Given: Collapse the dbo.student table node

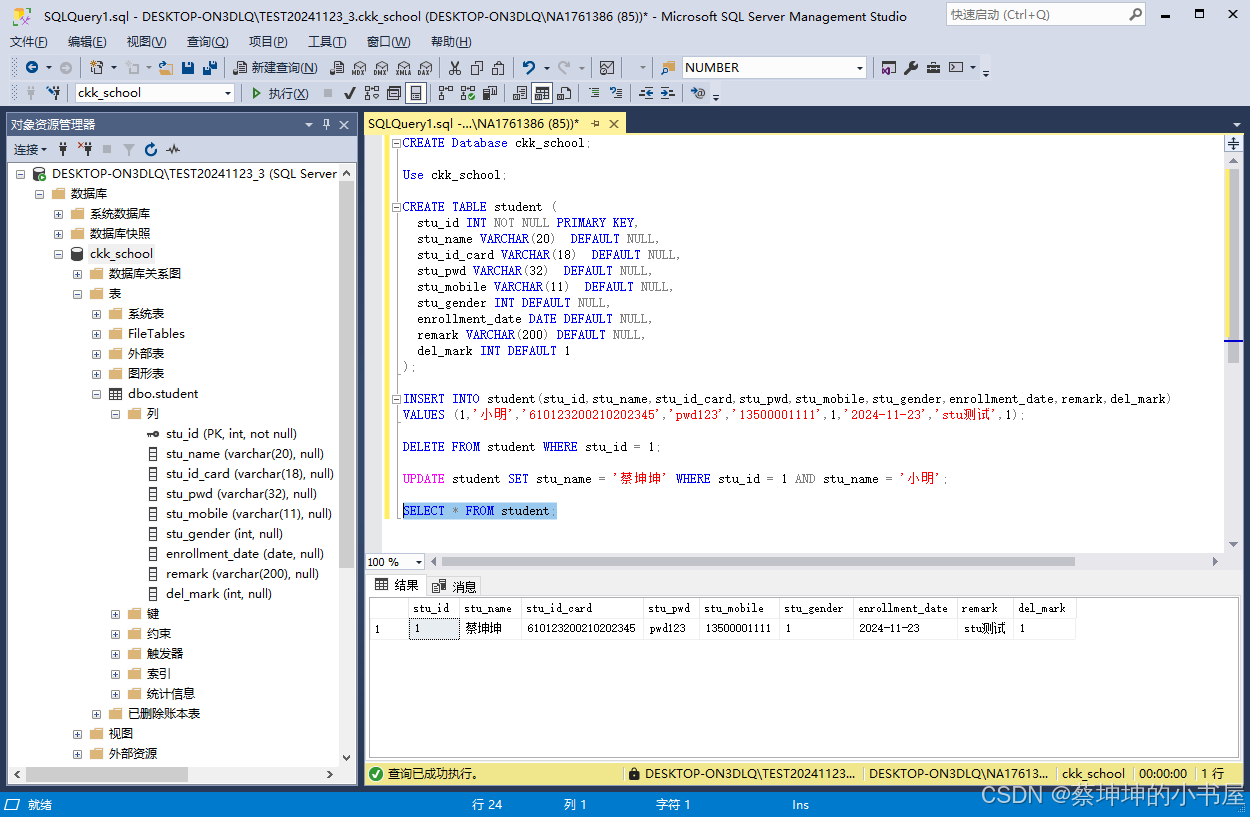Looking at the screenshot, I should point(97,394).
